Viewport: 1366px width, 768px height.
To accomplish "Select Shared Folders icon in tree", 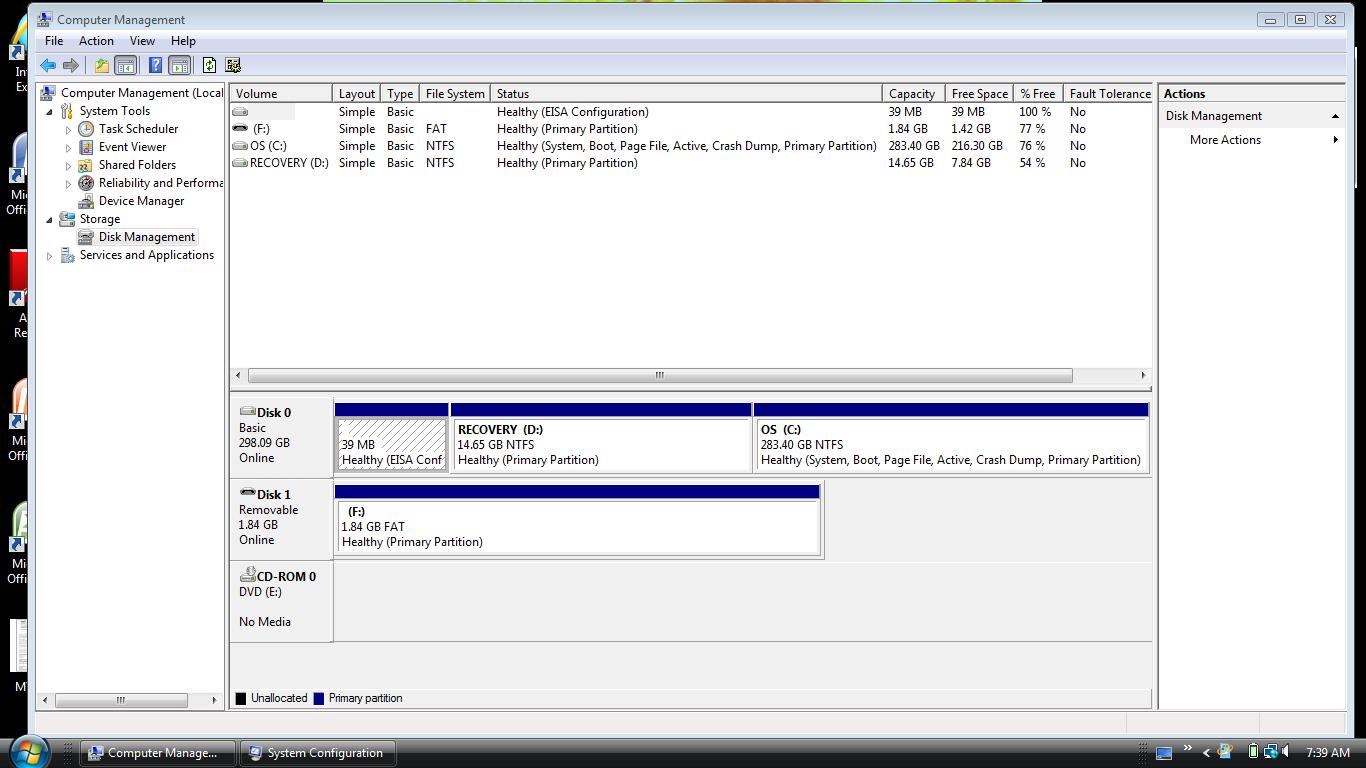I will point(86,165).
